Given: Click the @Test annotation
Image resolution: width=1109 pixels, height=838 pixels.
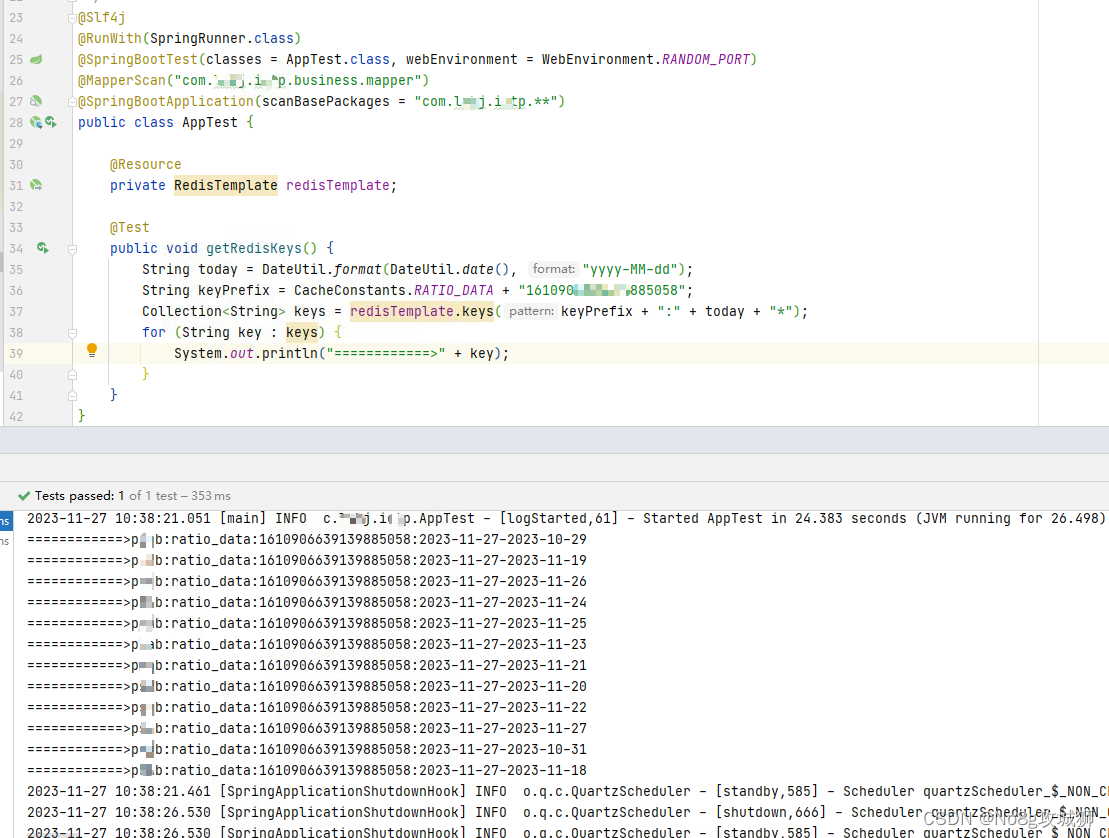Looking at the screenshot, I should coord(129,227).
